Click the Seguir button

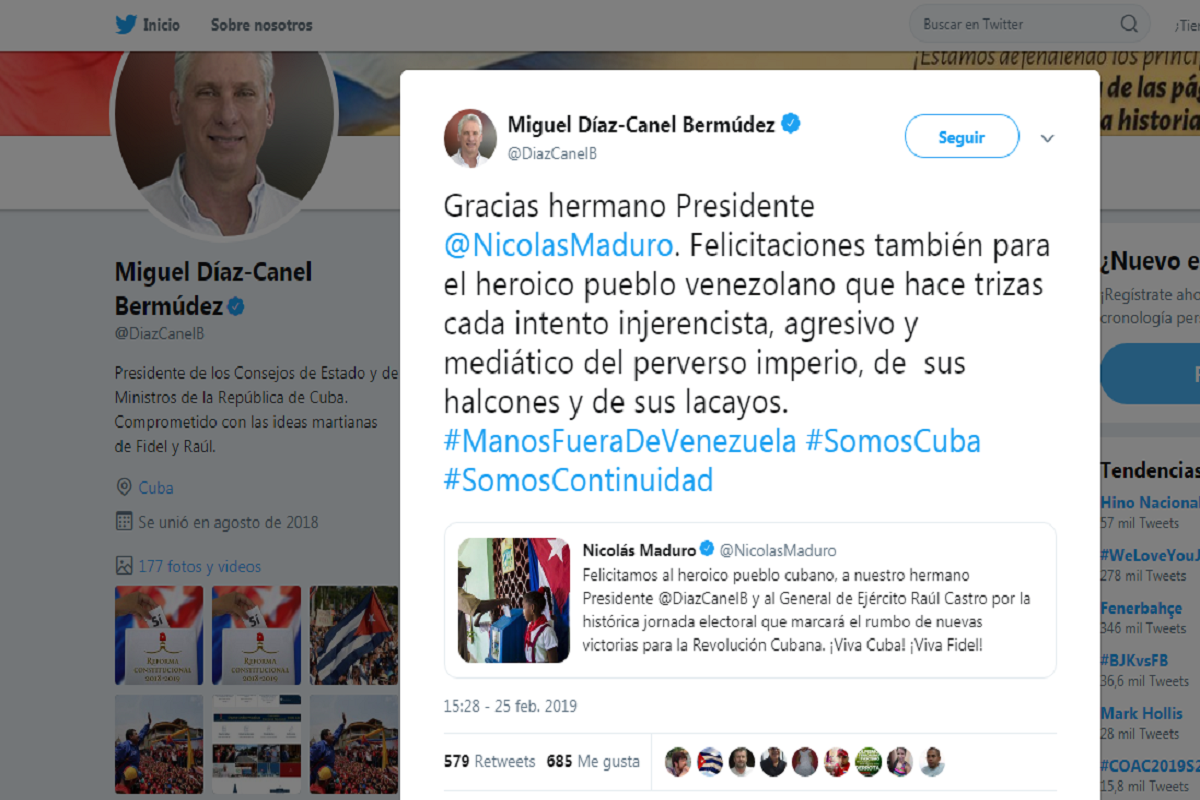pyautogui.click(x=962, y=137)
